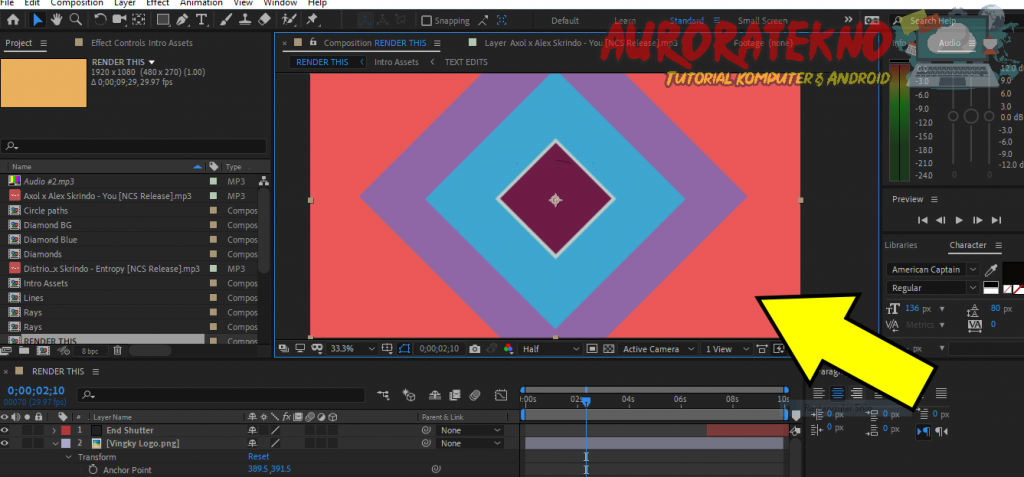This screenshot has width=1024, height=477.
Task: Play the preview
Action: pyautogui.click(x=959, y=220)
